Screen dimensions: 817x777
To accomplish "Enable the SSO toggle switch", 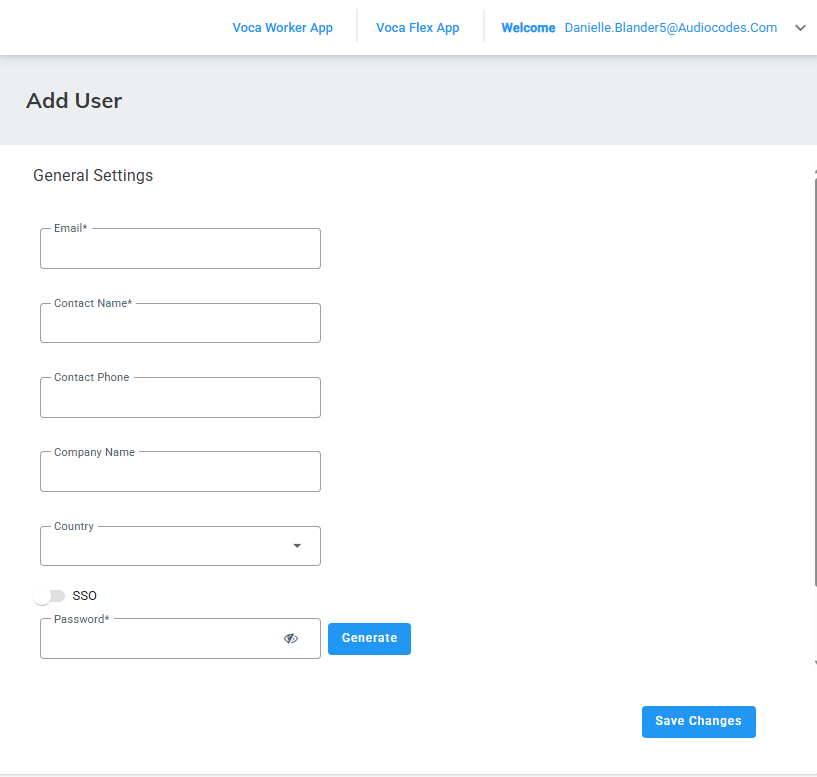I will pyautogui.click(x=49, y=596).
